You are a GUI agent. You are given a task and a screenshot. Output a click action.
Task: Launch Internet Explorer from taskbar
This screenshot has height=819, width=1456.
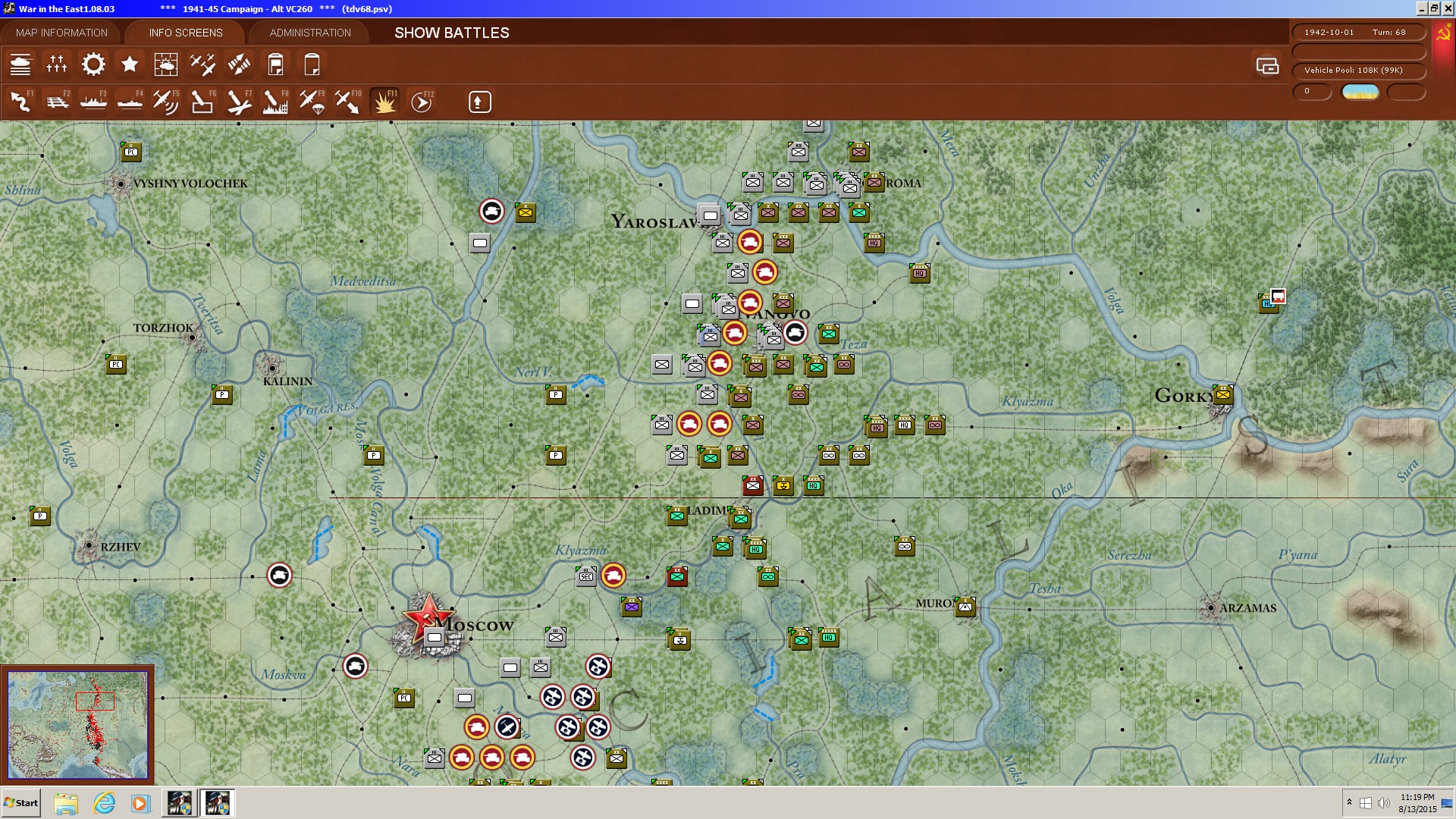pos(104,803)
